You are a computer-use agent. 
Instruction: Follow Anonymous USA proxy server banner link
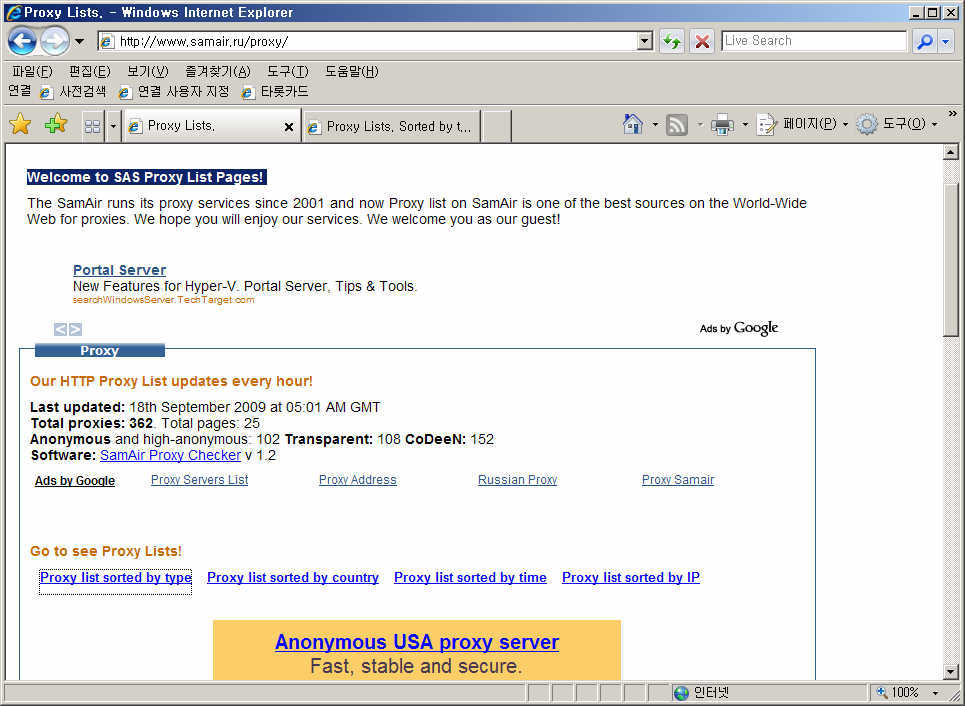pos(417,642)
